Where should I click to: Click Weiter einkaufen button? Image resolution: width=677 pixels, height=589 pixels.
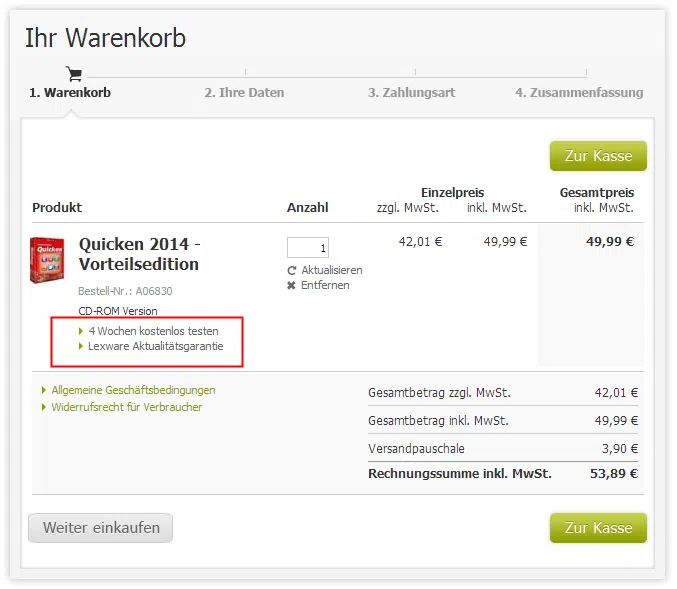pyautogui.click(x=101, y=528)
